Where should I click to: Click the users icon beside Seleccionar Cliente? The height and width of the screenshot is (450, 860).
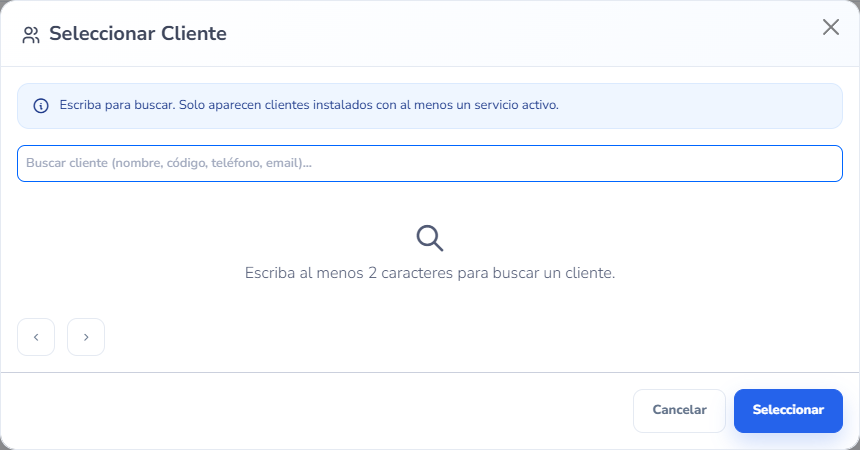pos(31,35)
